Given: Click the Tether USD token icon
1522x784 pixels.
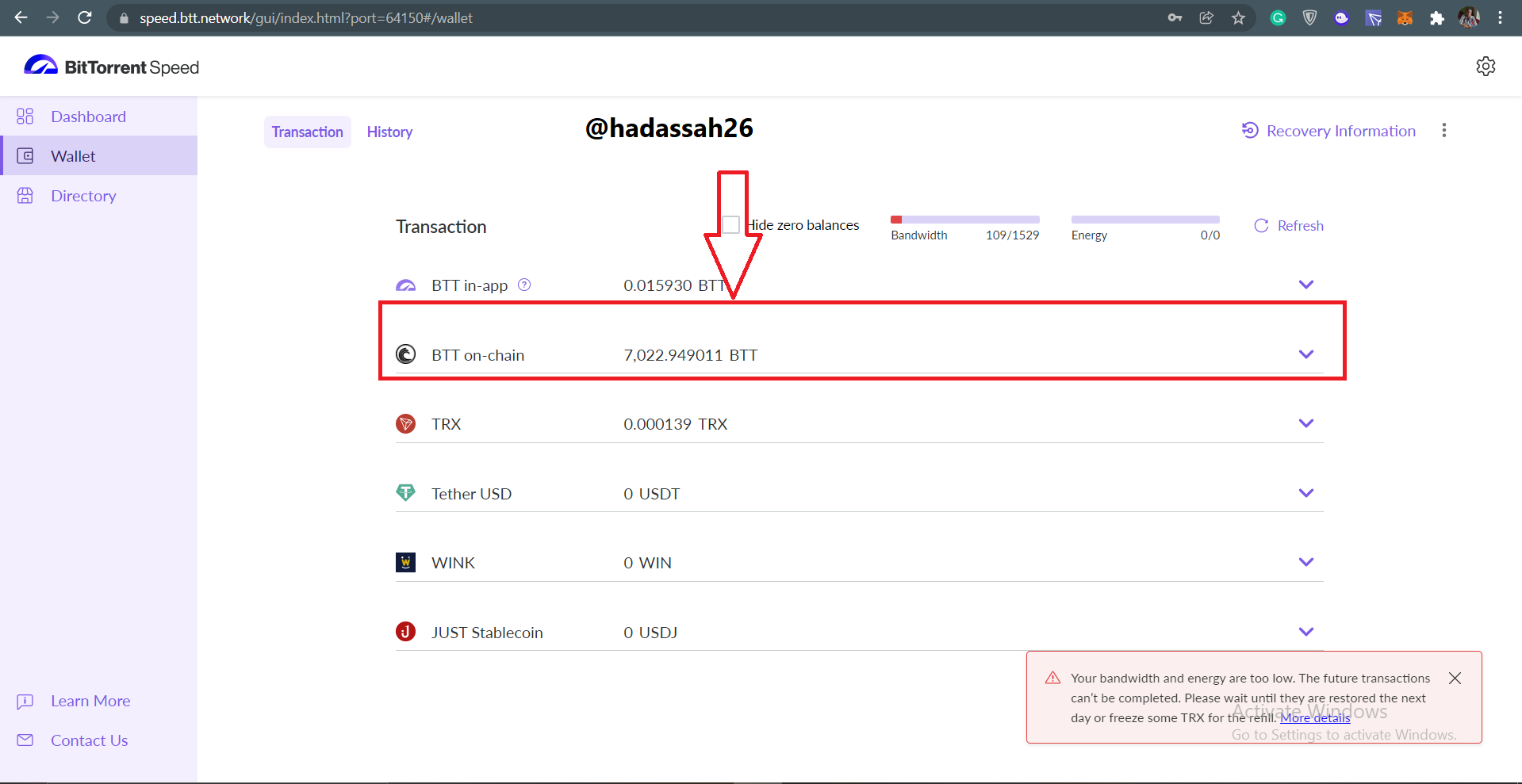Looking at the screenshot, I should coord(406,493).
